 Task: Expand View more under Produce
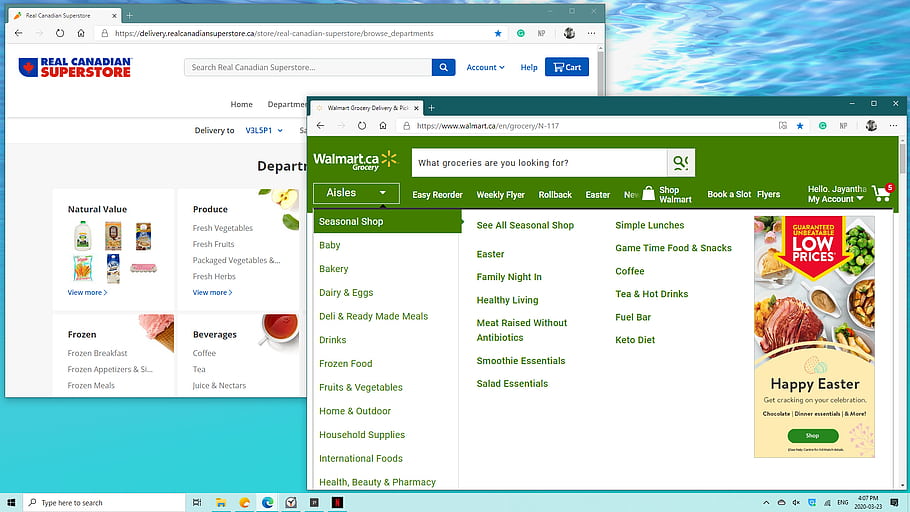click(212, 293)
